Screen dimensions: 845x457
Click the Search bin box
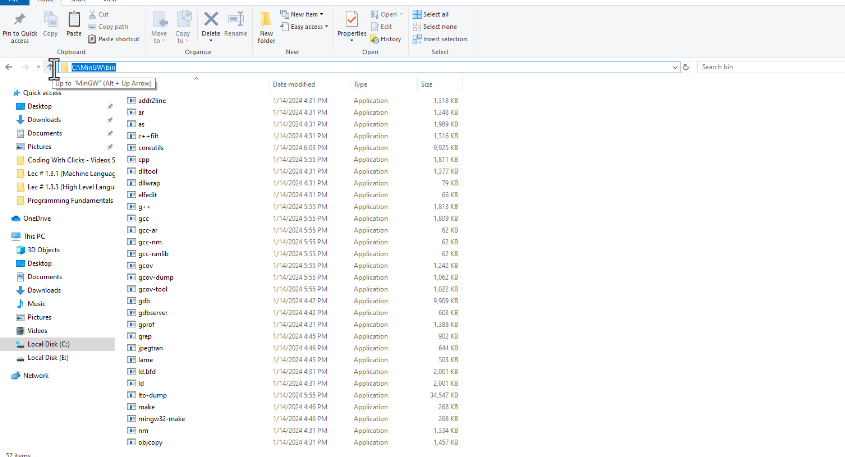click(771, 67)
